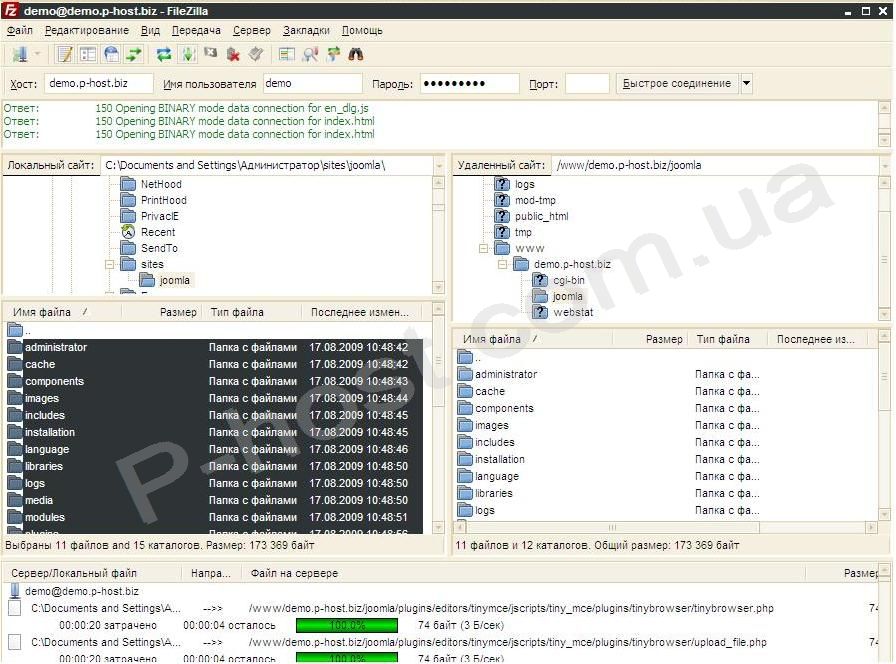896x664 pixels.
Task: Open the Site Manager toolbar icon
Action: [20, 54]
